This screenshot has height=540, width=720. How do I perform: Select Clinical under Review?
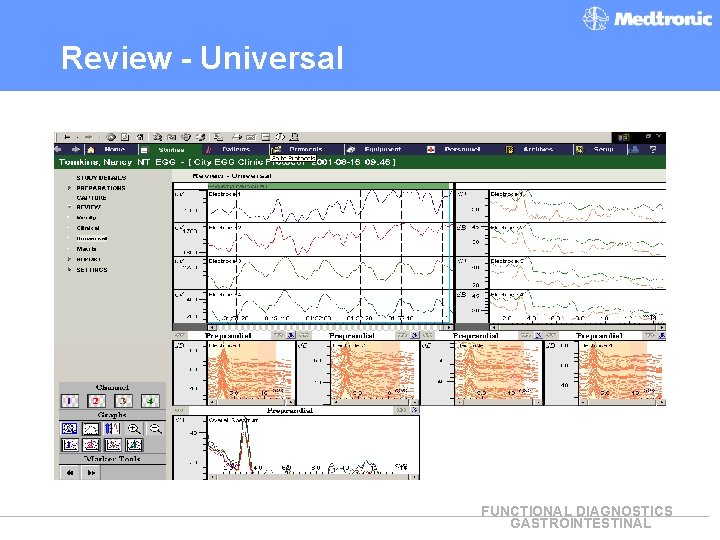point(88,228)
